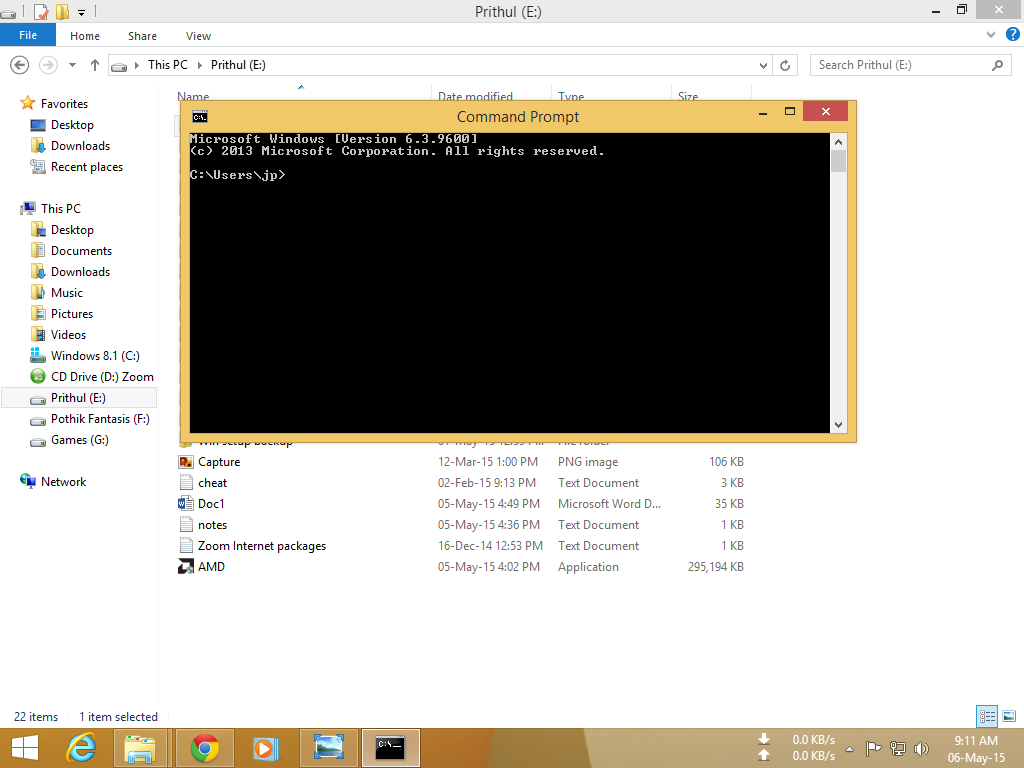Click the Command Prompt scrollbar thumb
Image resolution: width=1024 pixels, height=768 pixels.
(839, 161)
